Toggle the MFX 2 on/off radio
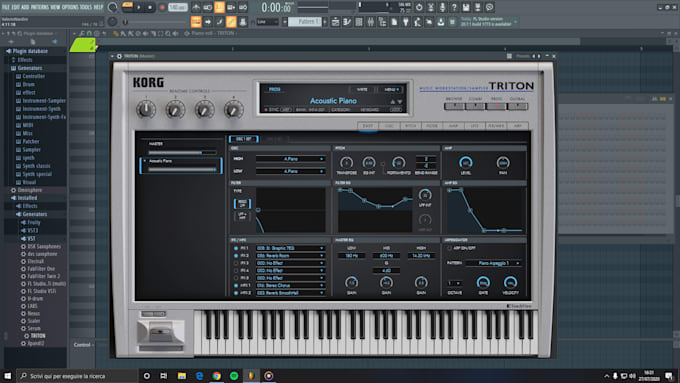Viewport: 680px width, 383px height. 236,293
